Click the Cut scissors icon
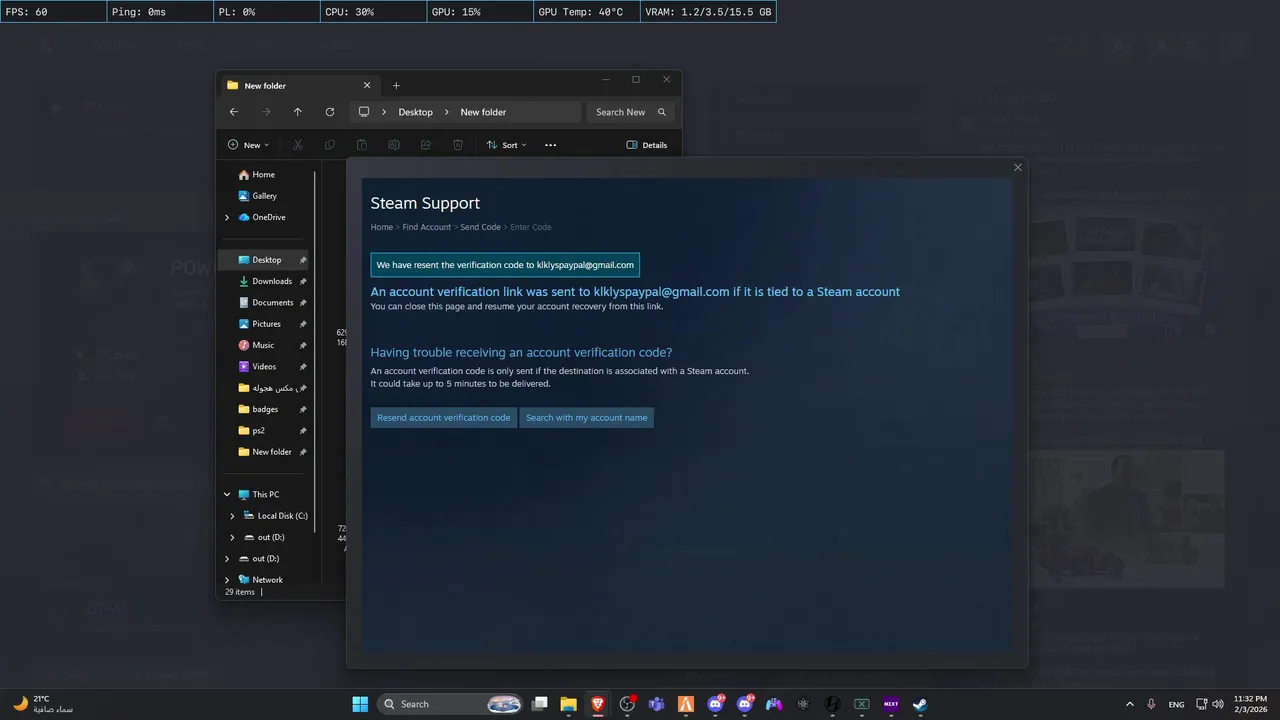The image size is (1280, 720). [x=298, y=145]
